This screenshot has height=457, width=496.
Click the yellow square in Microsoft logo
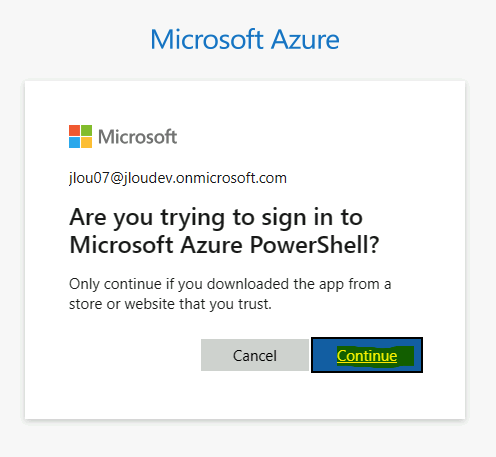[x=86, y=142]
